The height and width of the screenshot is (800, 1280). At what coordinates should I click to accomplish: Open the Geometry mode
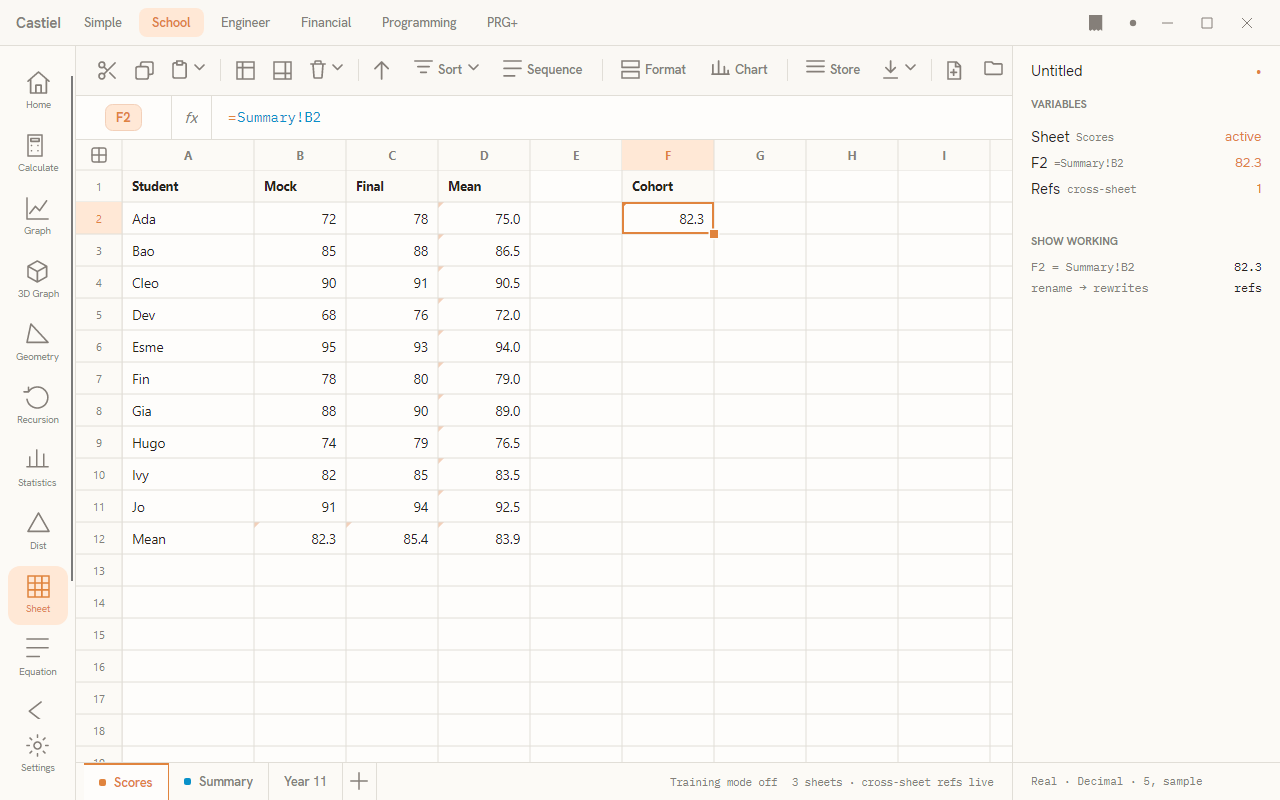(38, 342)
